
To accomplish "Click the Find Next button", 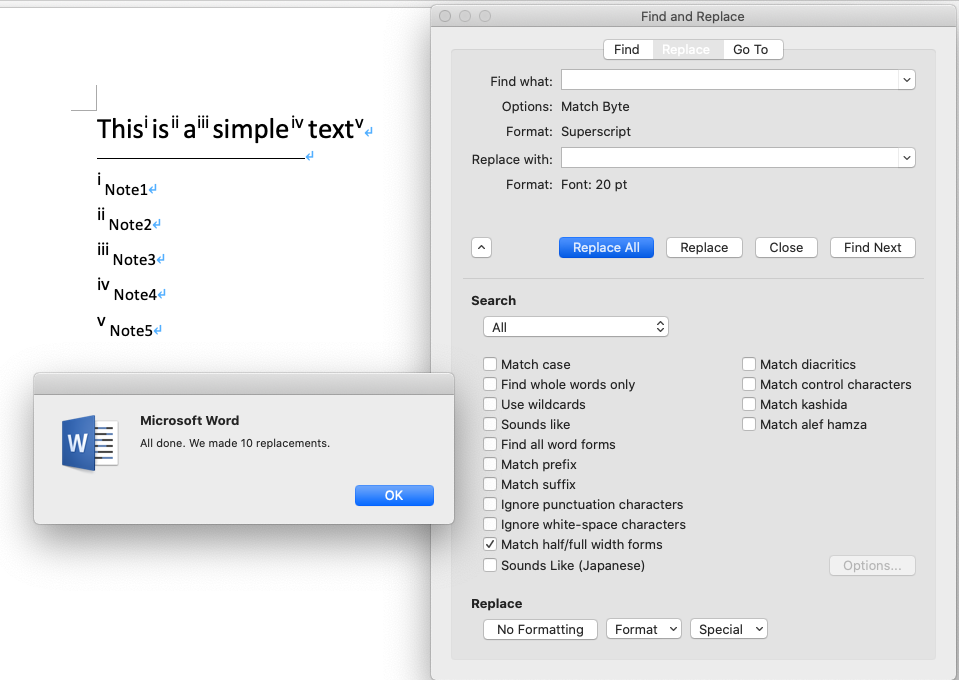I will [x=872, y=248].
